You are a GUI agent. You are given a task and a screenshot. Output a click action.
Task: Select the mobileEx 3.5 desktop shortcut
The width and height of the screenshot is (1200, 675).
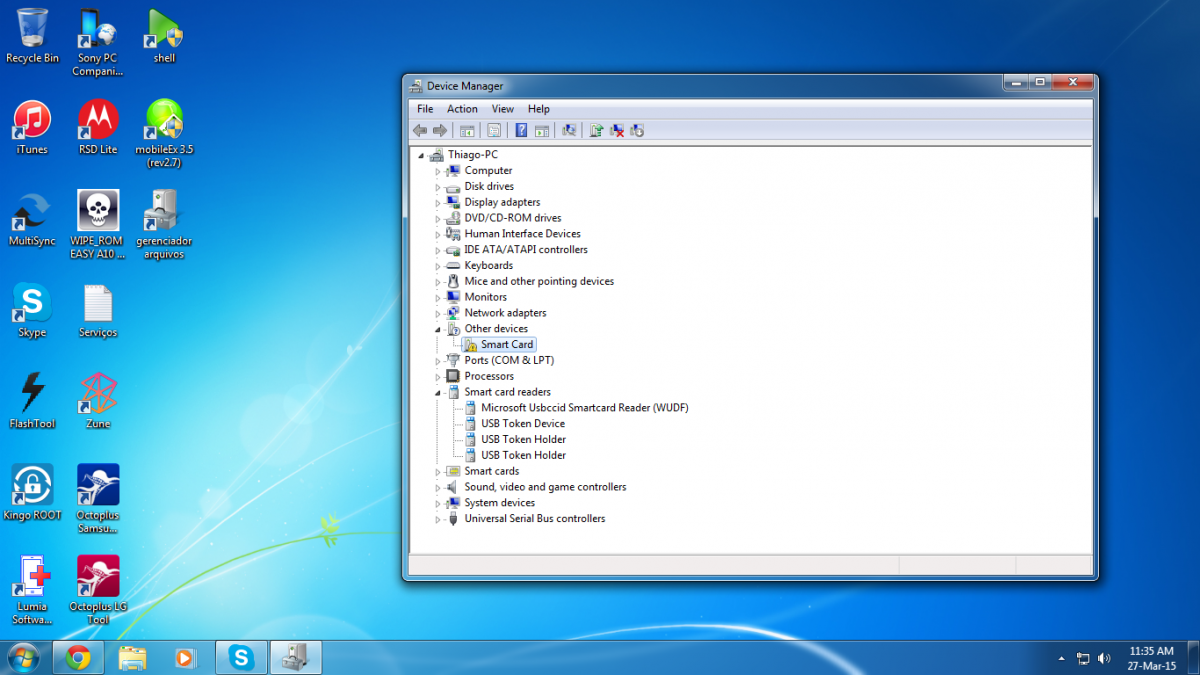click(x=164, y=134)
